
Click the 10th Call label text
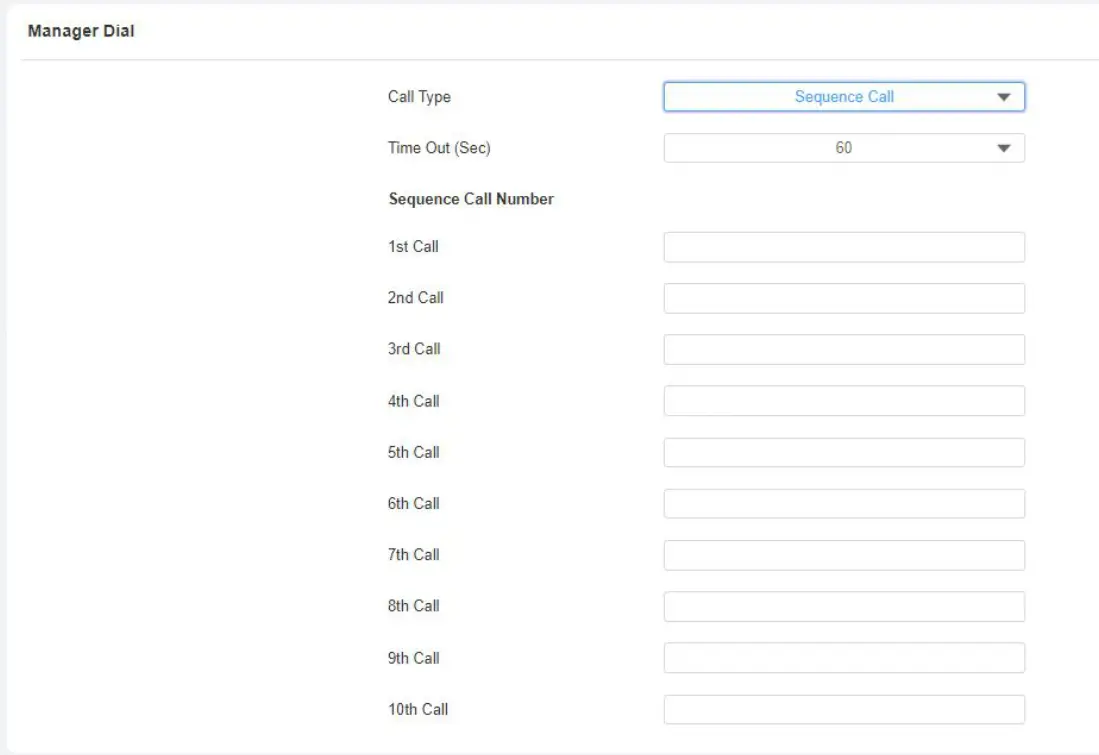tap(418, 709)
